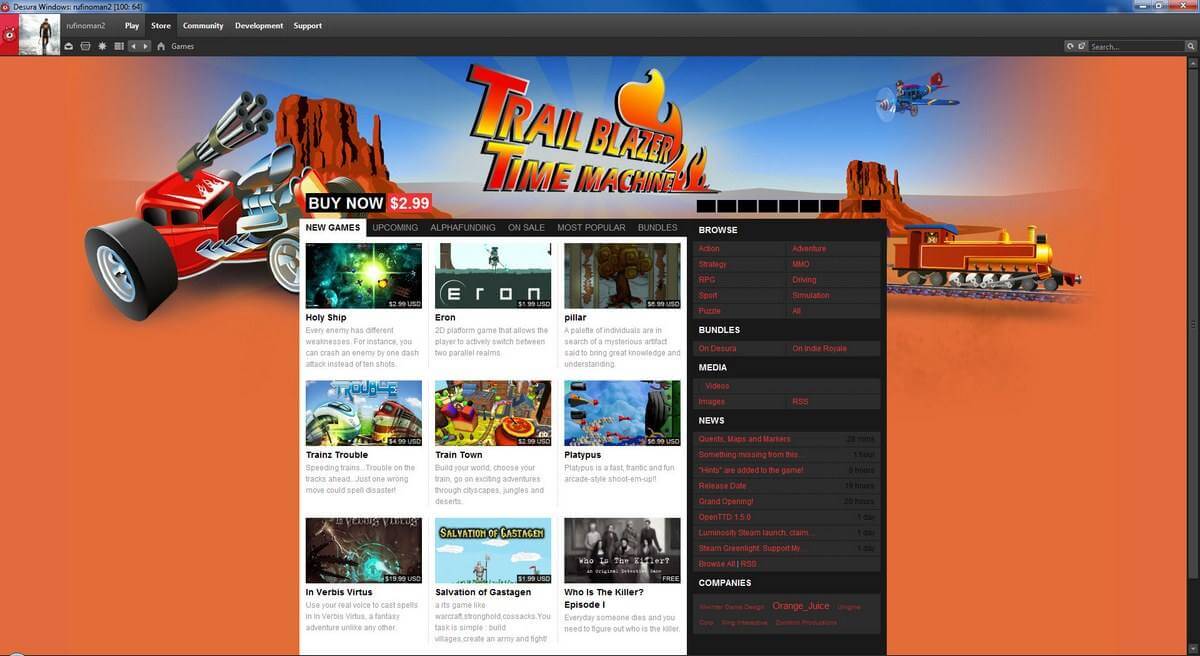Open the Holy Ship game thumbnail
The image size is (1200, 656).
(x=364, y=275)
